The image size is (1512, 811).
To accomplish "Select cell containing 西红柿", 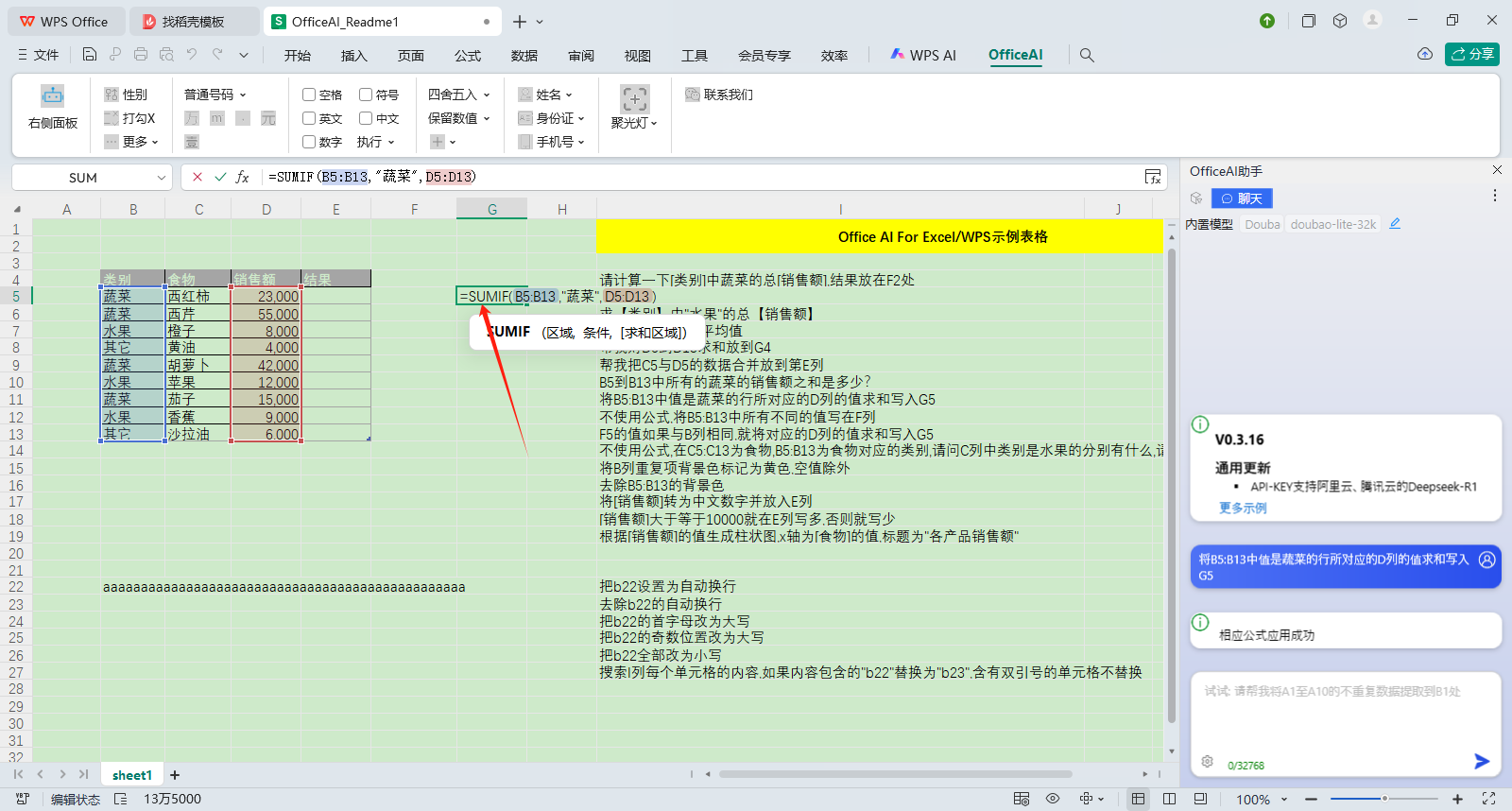I will tap(198, 297).
